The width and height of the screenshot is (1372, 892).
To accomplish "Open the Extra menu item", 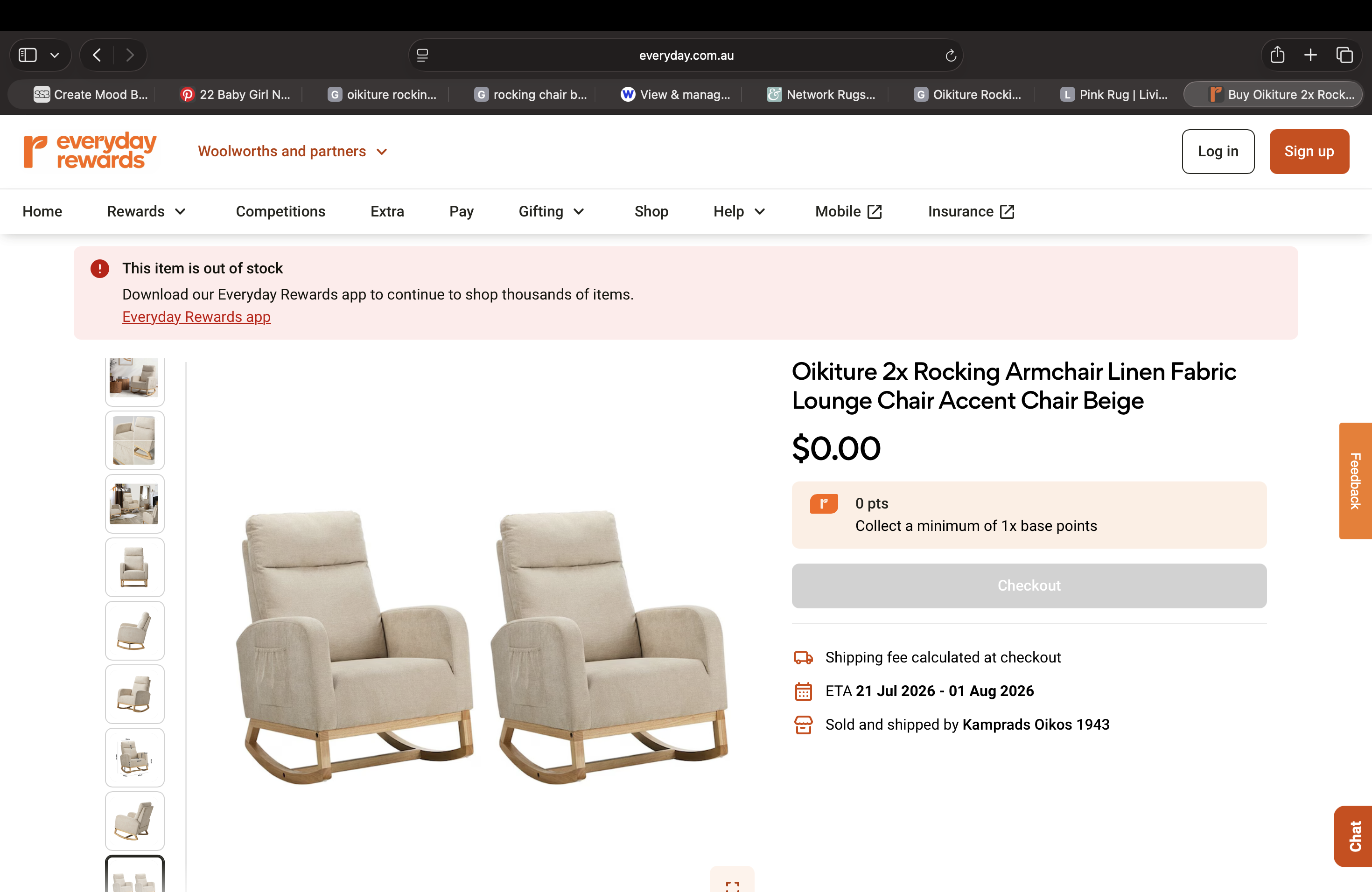I will (387, 211).
